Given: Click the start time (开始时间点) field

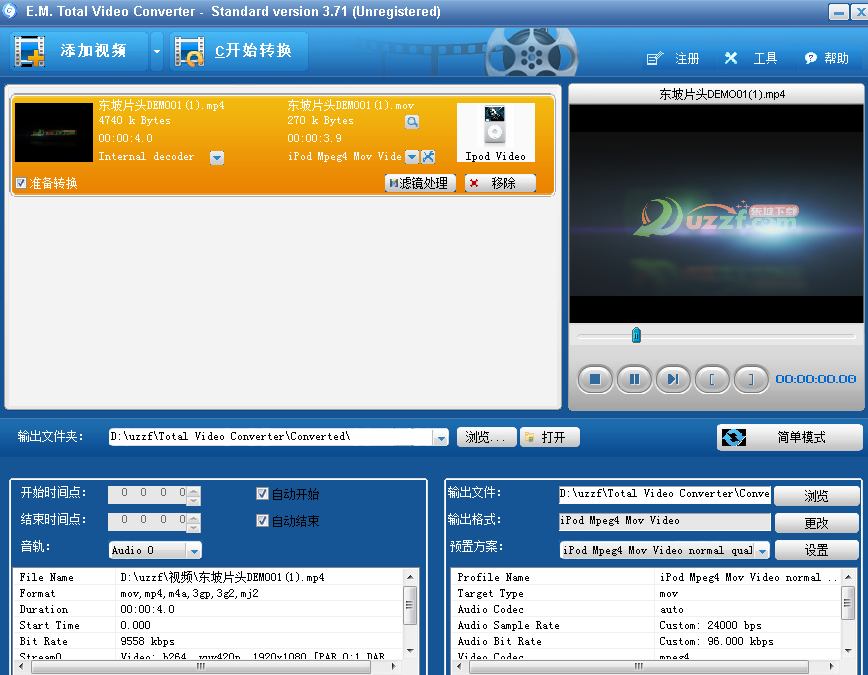Looking at the screenshot, I should pos(148,494).
